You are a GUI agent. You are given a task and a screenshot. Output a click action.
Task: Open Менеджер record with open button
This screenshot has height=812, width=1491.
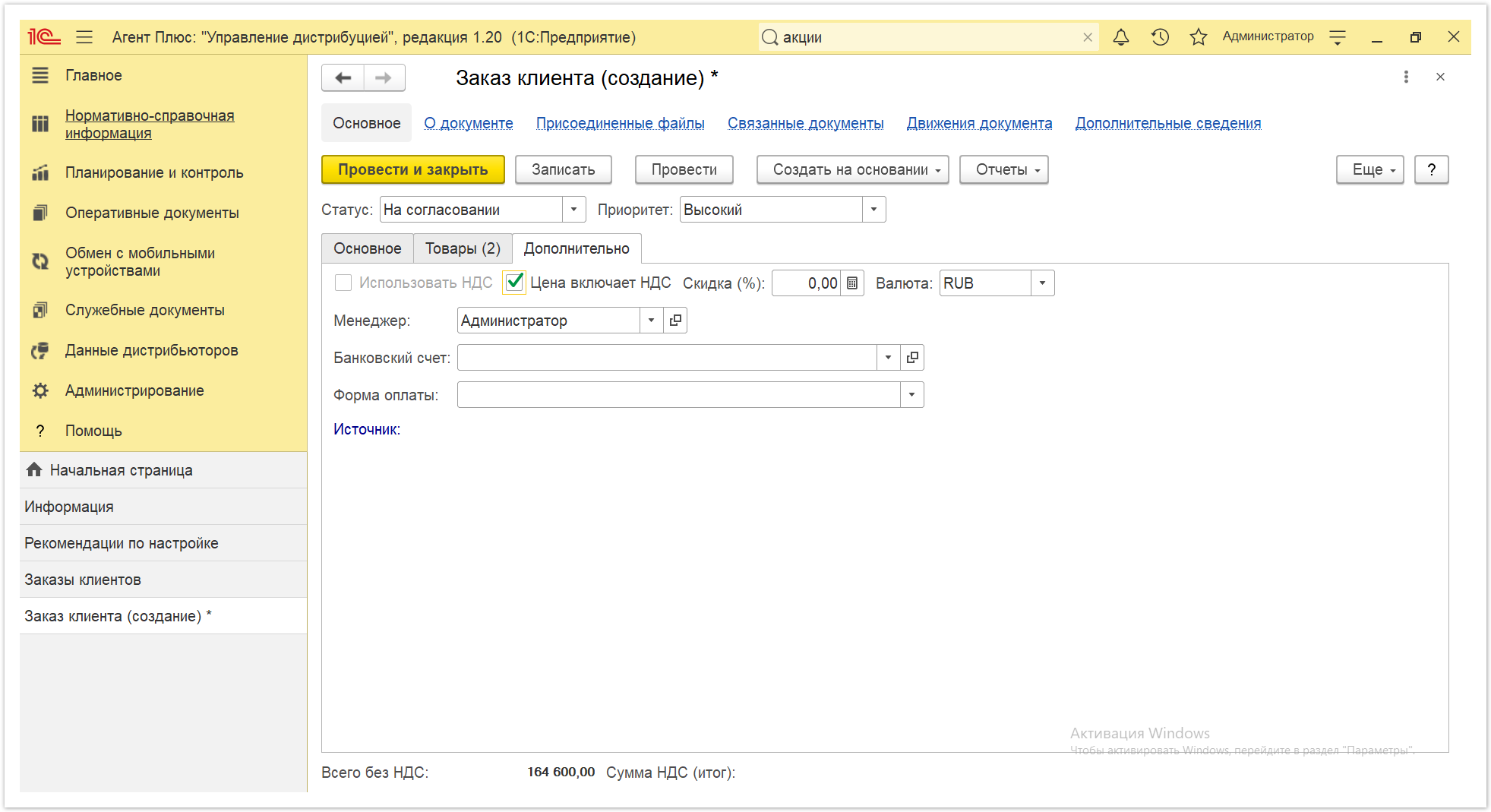click(x=675, y=321)
